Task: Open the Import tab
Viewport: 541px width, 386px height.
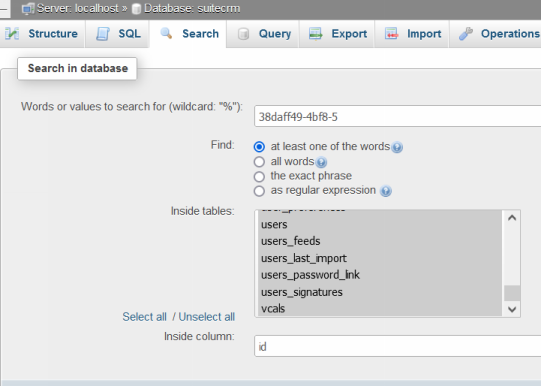Action: pyautogui.click(x=412, y=34)
